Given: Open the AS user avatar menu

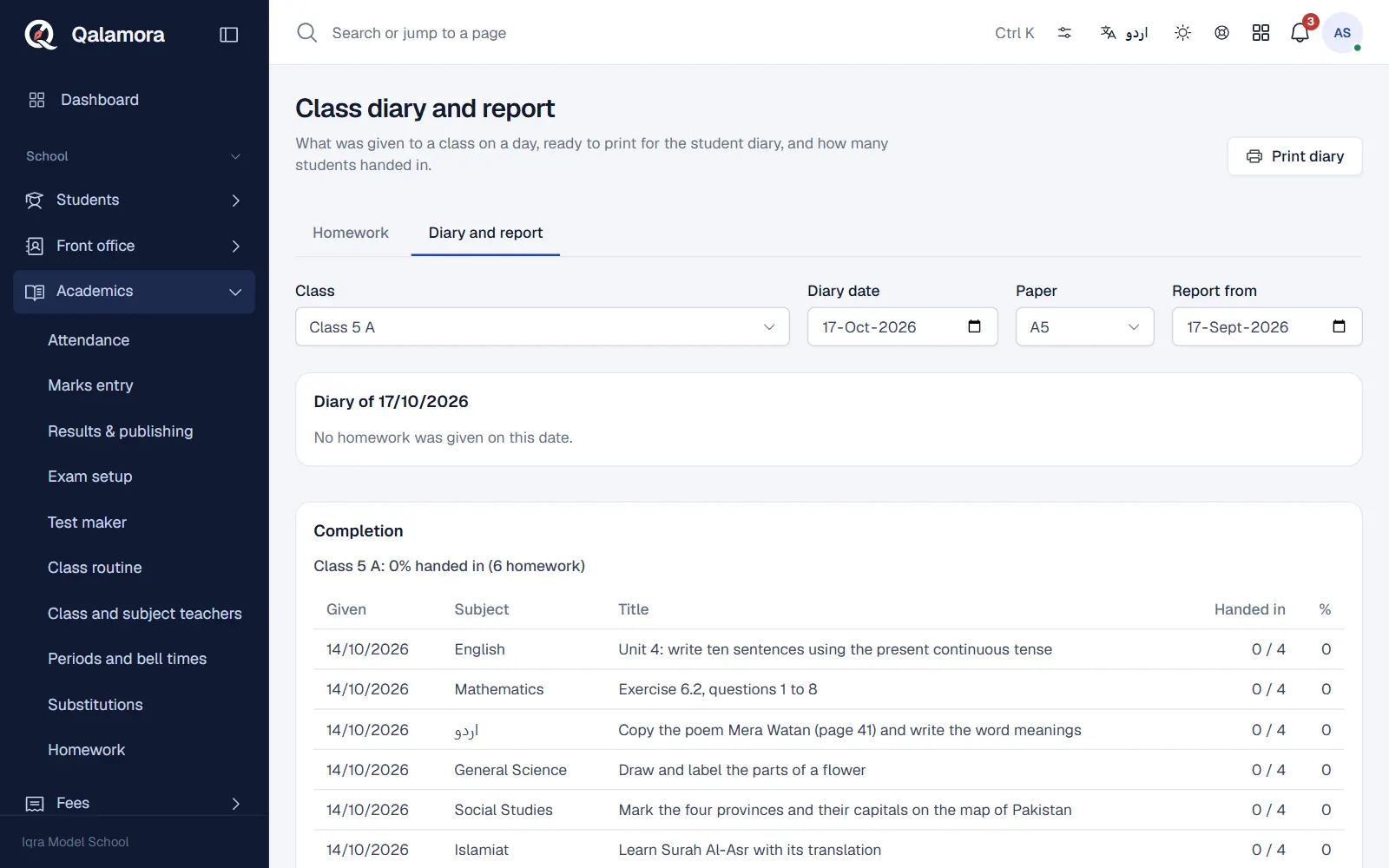Looking at the screenshot, I should coord(1342,33).
